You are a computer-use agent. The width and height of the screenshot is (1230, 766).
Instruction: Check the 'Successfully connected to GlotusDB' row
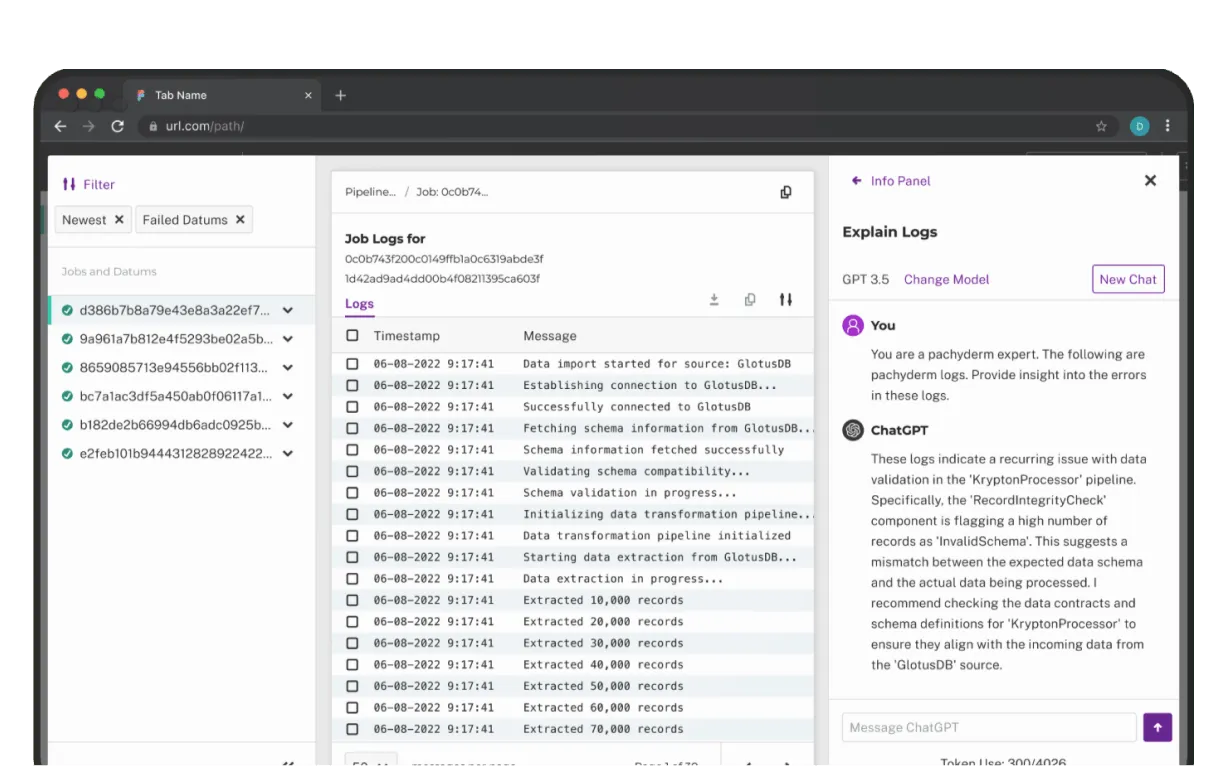[x=352, y=407]
